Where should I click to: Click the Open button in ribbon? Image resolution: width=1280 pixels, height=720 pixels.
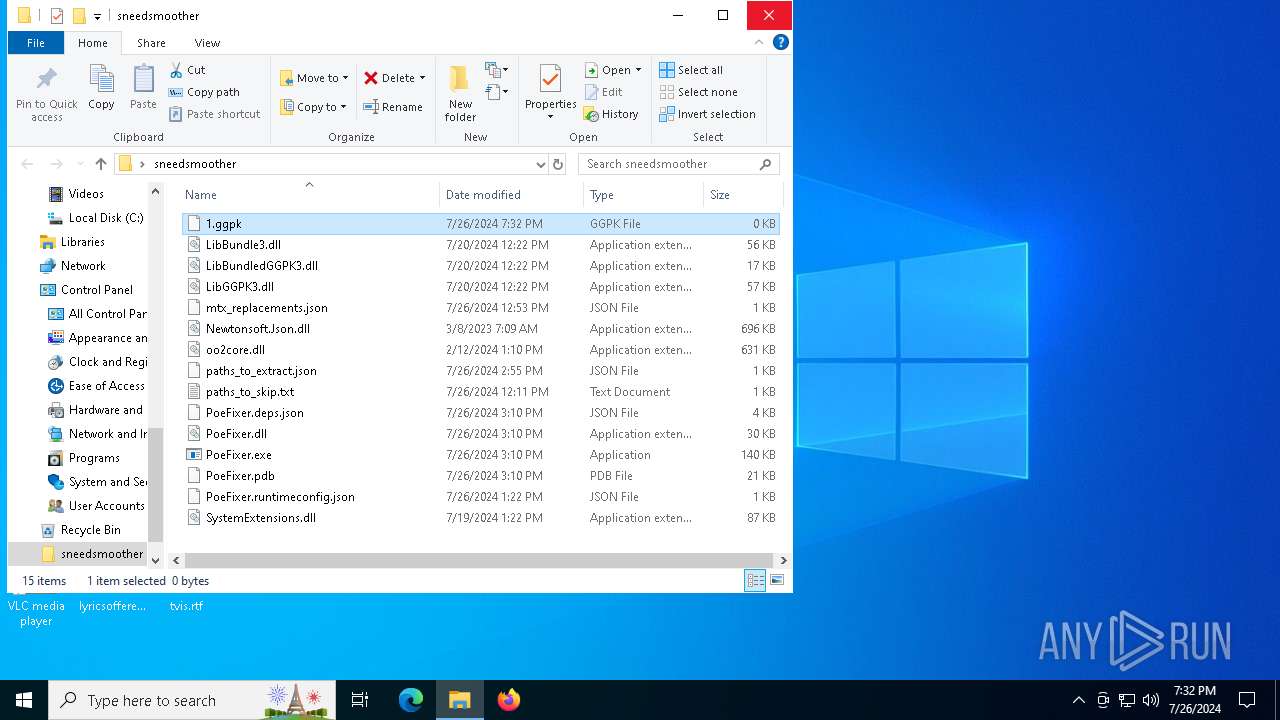tap(612, 70)
